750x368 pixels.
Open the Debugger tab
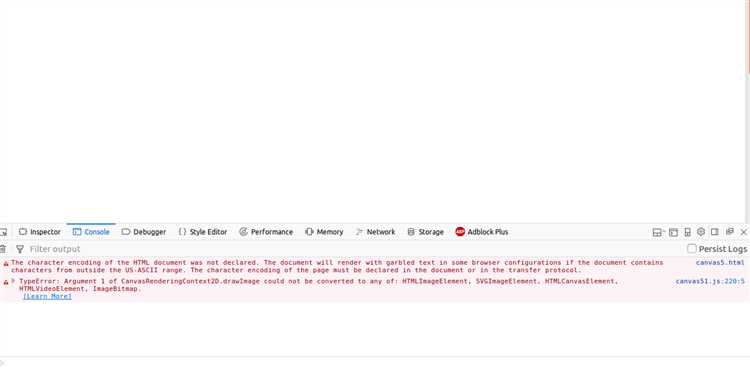point(143,232)
